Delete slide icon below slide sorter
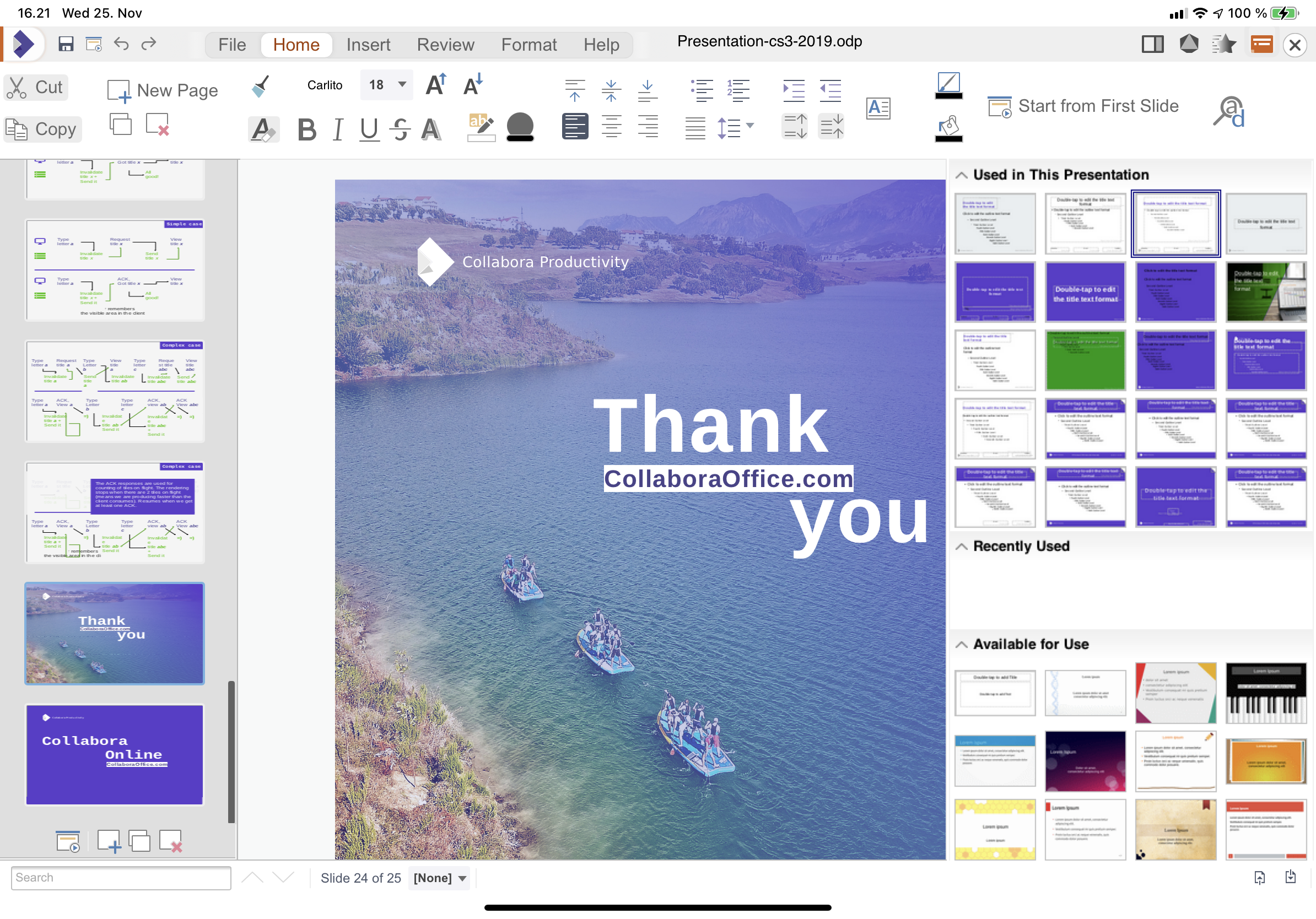Image resolution: width=1316 pixels, height=919 pixels. (171, 842)
